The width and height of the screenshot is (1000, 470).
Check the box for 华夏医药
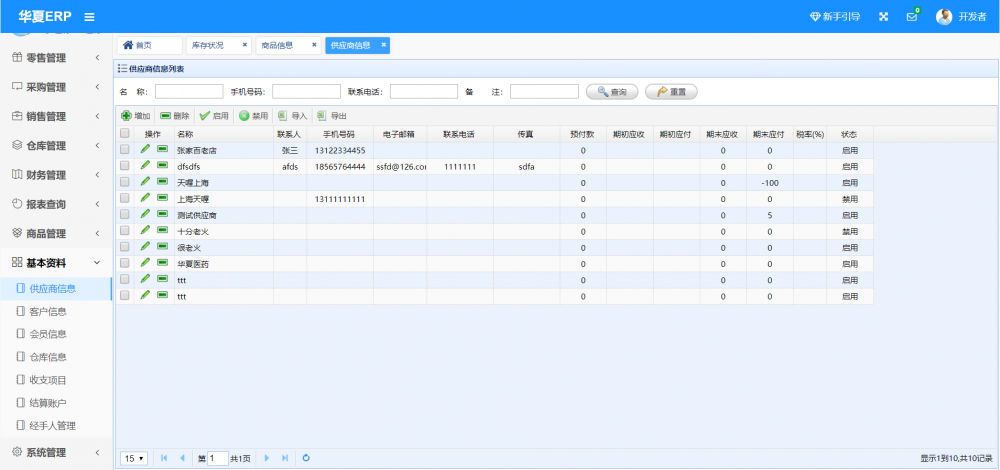tap(124, 263)
